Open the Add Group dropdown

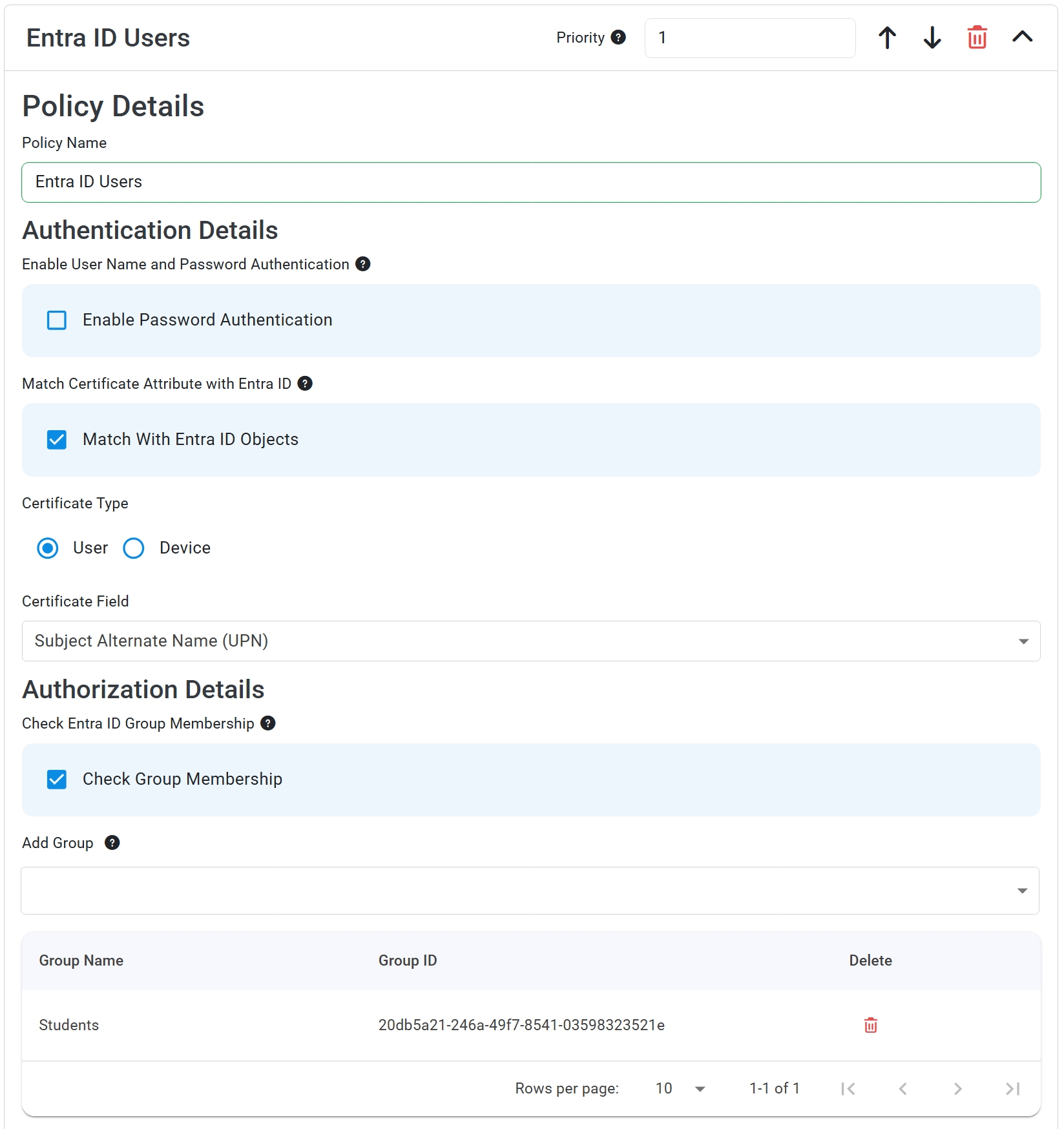530,891
